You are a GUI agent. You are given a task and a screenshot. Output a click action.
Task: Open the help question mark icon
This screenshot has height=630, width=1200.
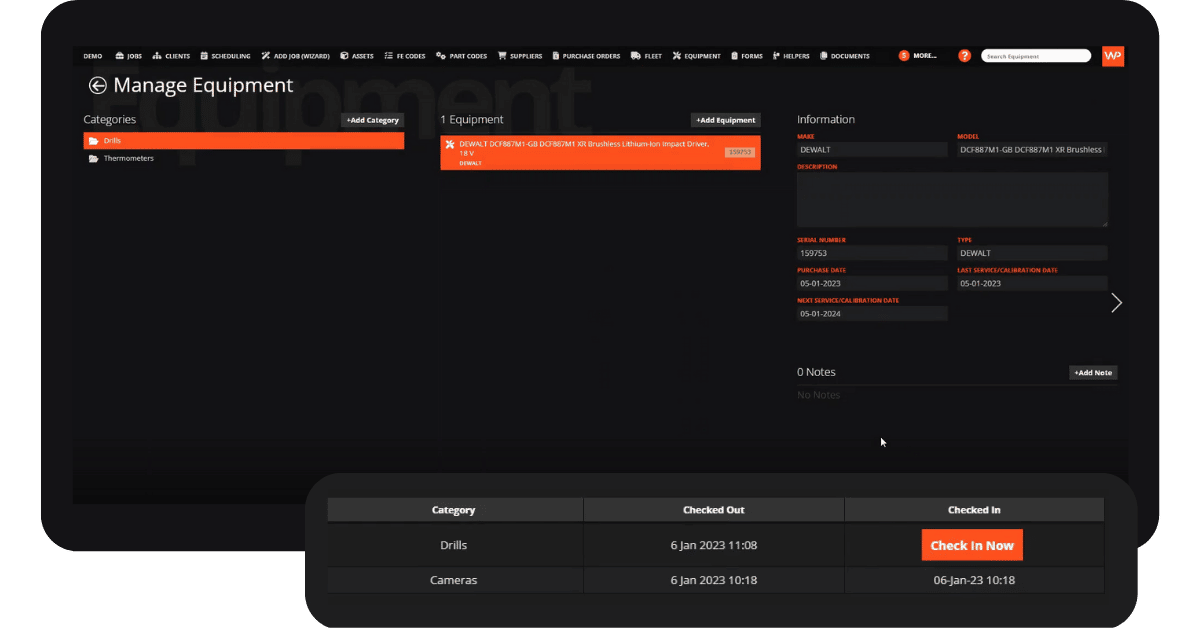pos(964,56)
